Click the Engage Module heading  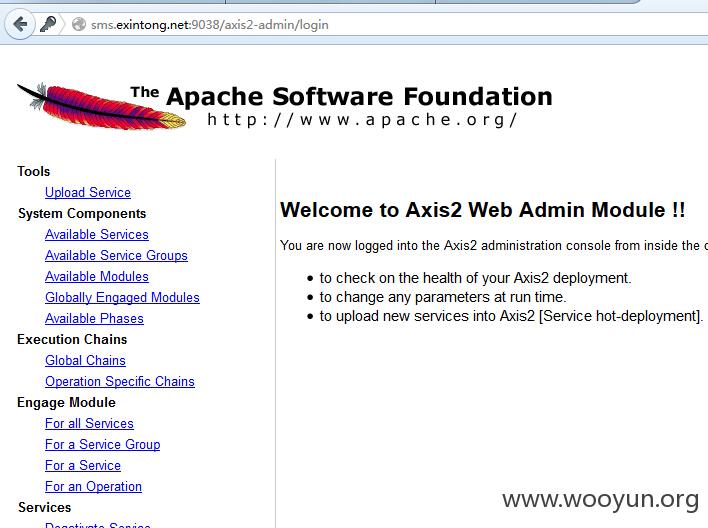click(66, 402)
